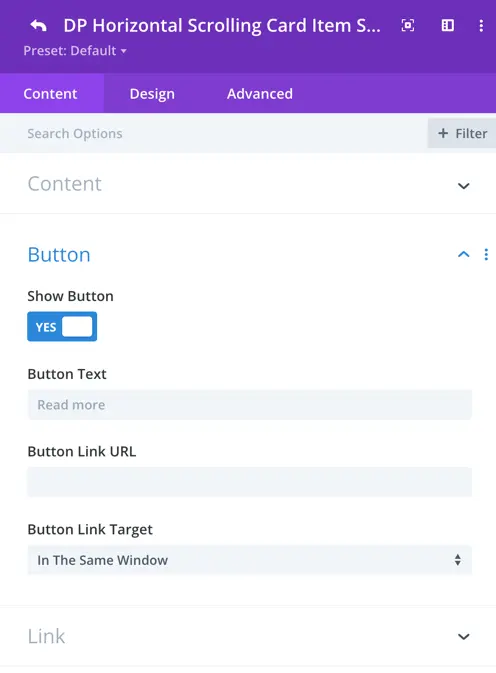496x673 pixels.
Task: Open the Preset: Default dropdown
Action: tap(75, 51)
